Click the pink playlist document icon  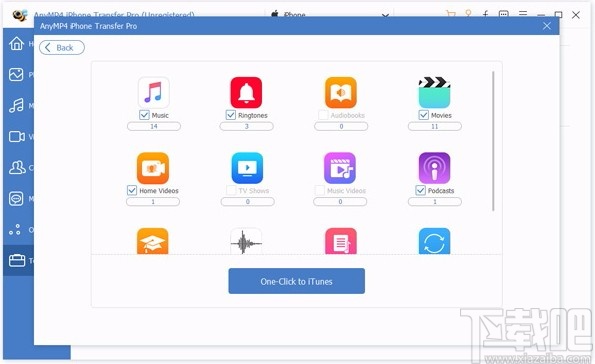point(341,241)
